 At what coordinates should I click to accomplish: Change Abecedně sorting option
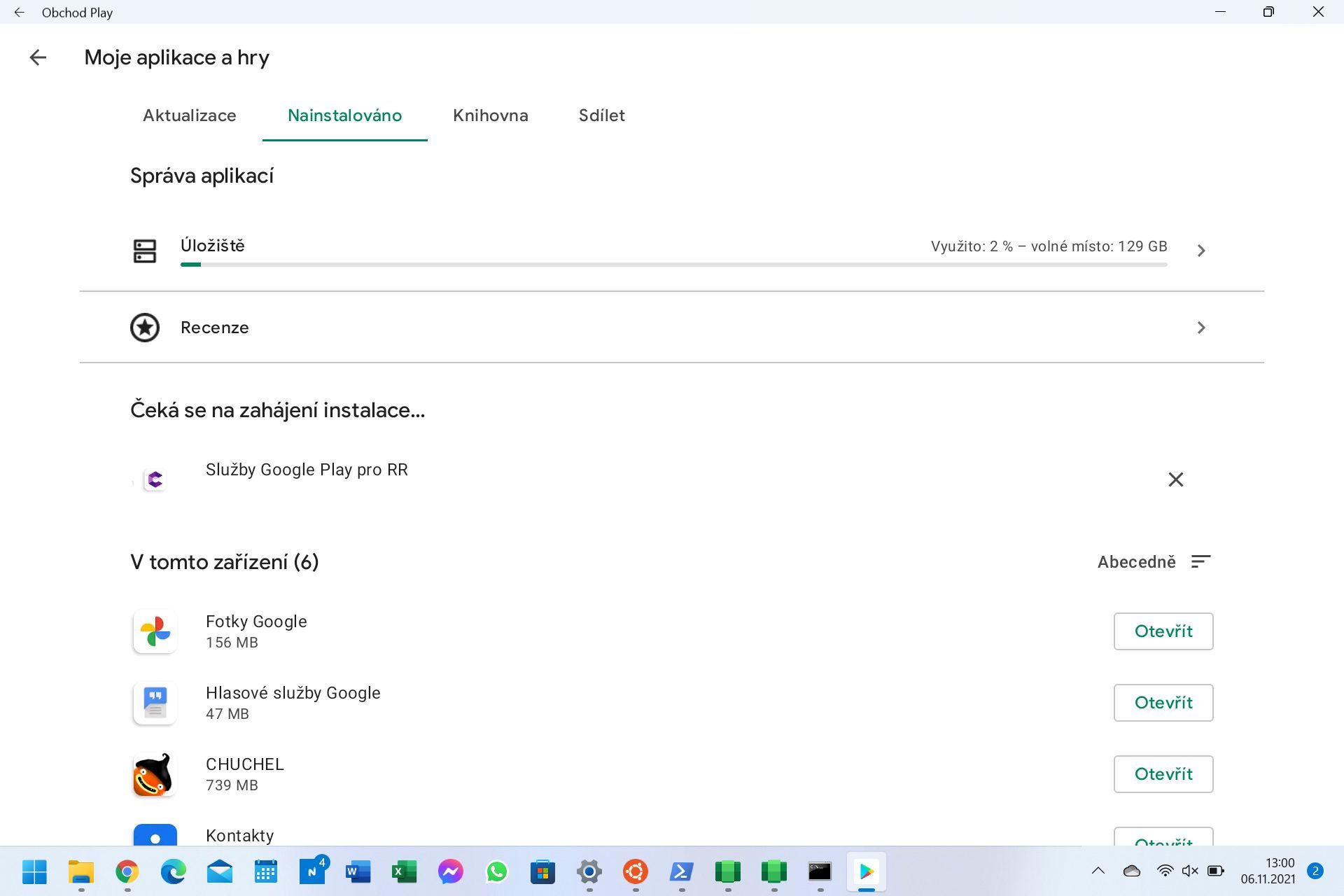(x=1137, y=562)
